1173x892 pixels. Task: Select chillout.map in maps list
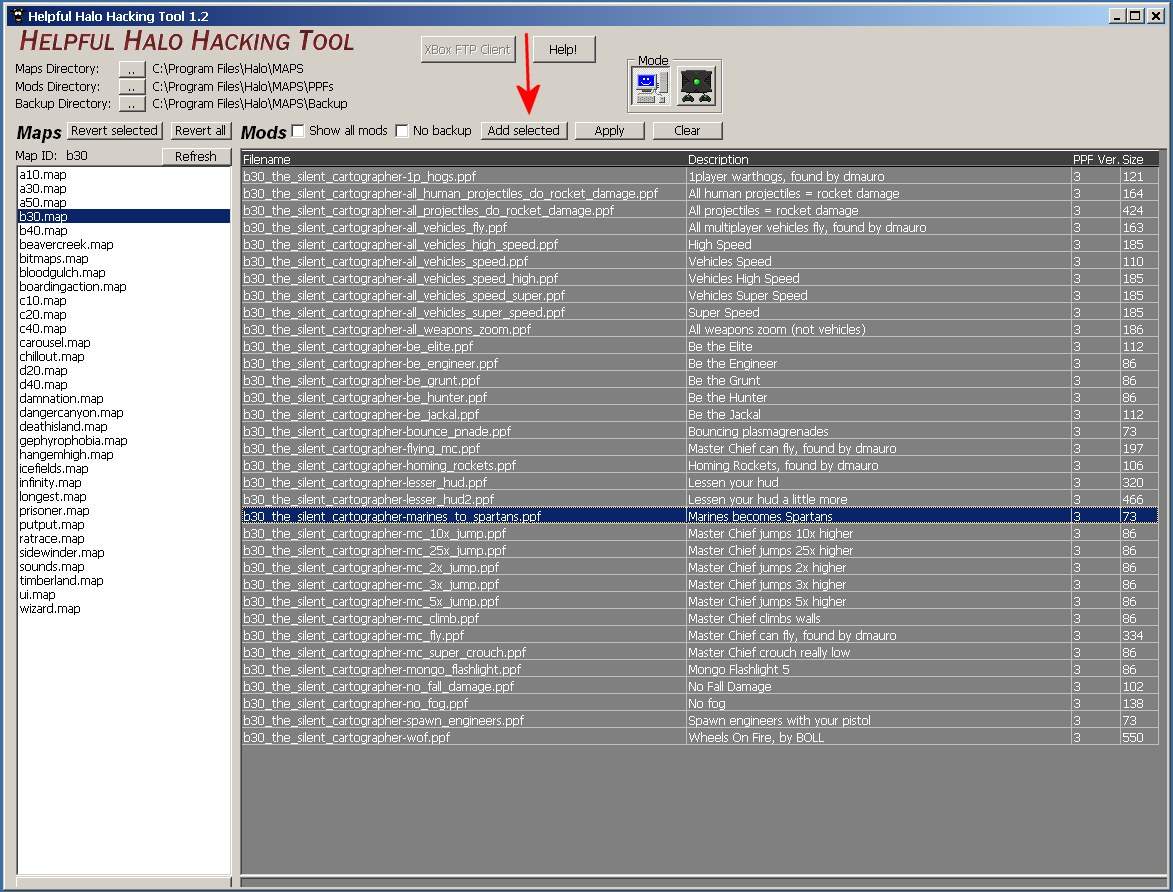tap(124, 357)
